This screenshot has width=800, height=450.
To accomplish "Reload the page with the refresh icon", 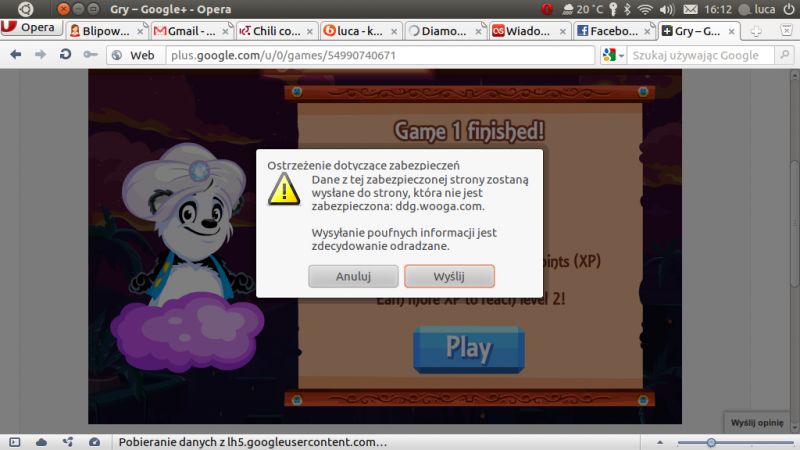I will 65,55.
